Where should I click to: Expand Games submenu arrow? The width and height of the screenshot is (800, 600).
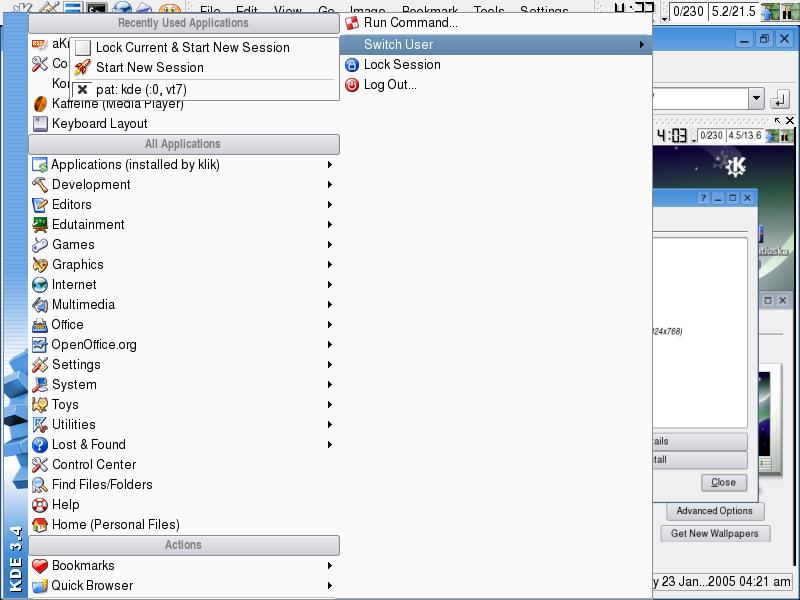tap(330, 245)
